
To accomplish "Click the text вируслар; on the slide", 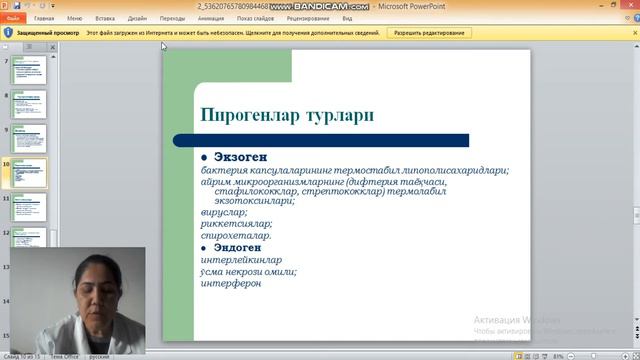I will tap(224, 212).
